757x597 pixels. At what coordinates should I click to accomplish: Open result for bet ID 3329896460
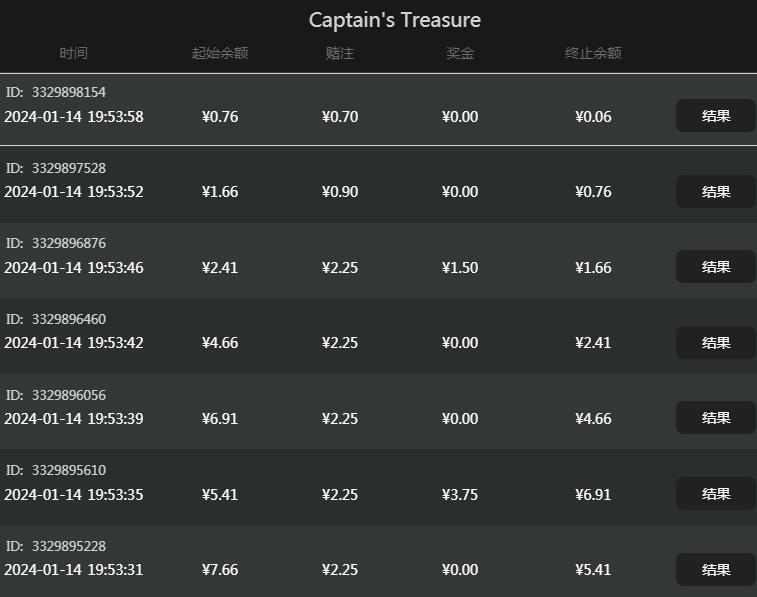coord(715,343)
